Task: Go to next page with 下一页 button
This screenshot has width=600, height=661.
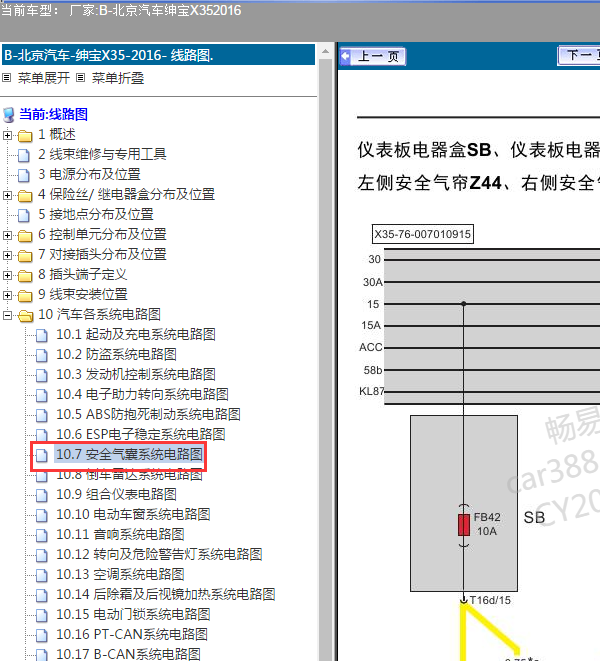Action: click(x=579, y=56)
